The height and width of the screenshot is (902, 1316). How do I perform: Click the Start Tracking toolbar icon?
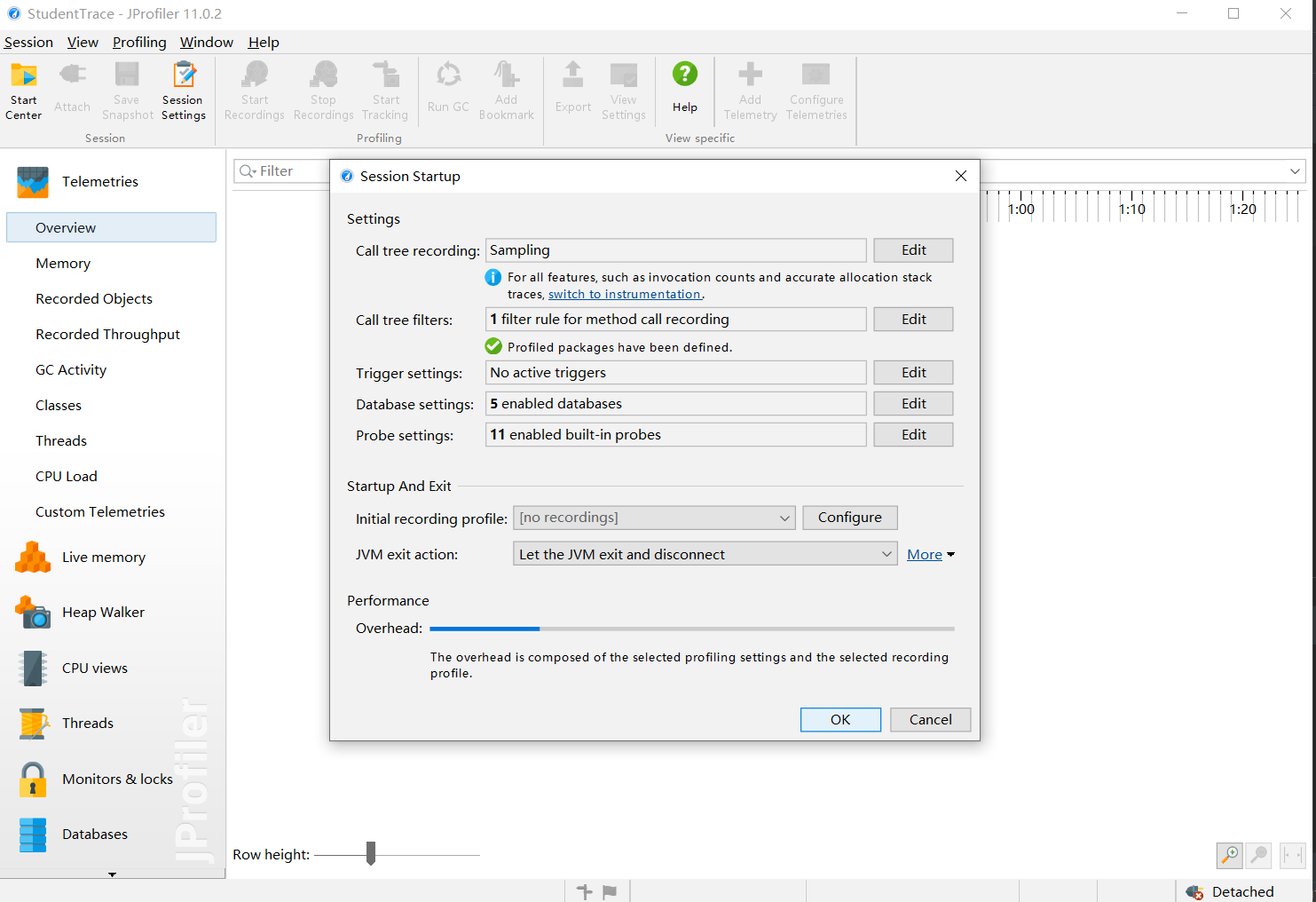(x=385, y=91)
